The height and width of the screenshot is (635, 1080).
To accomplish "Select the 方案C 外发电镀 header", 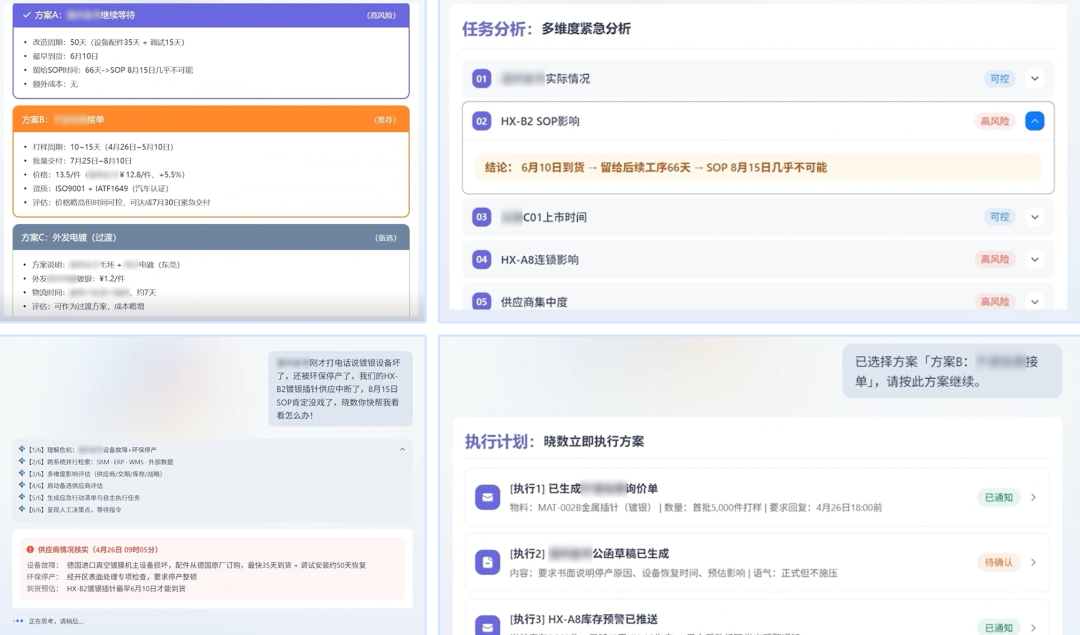I will [211, 238].
